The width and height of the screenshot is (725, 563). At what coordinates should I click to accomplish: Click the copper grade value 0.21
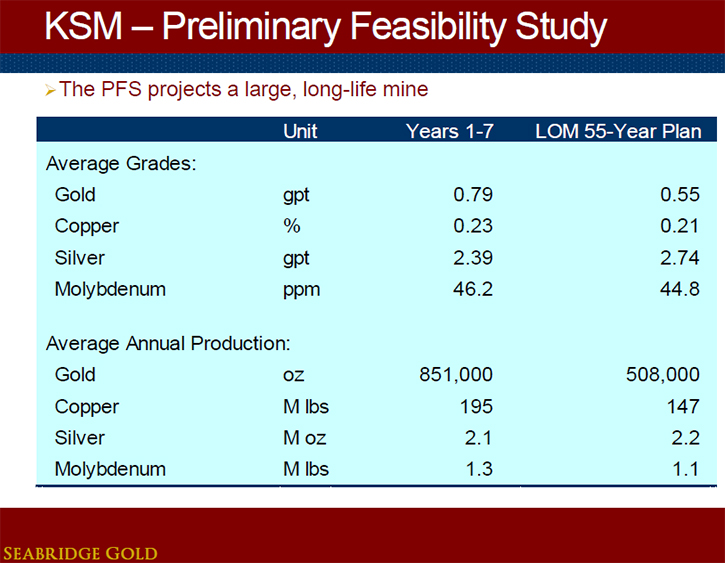click(x=679, y=226)
